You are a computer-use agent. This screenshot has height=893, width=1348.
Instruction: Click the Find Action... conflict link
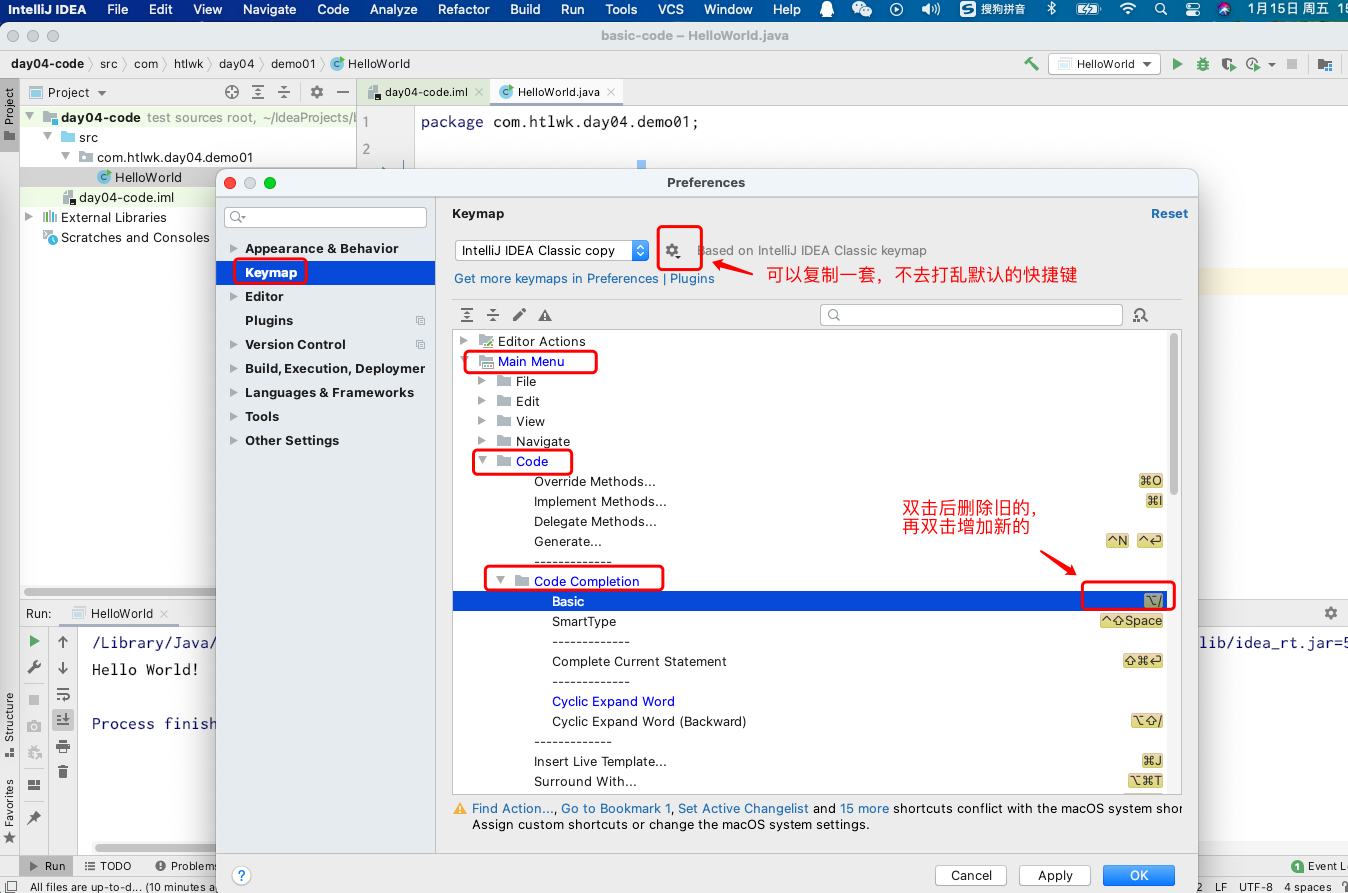(511, 809)
